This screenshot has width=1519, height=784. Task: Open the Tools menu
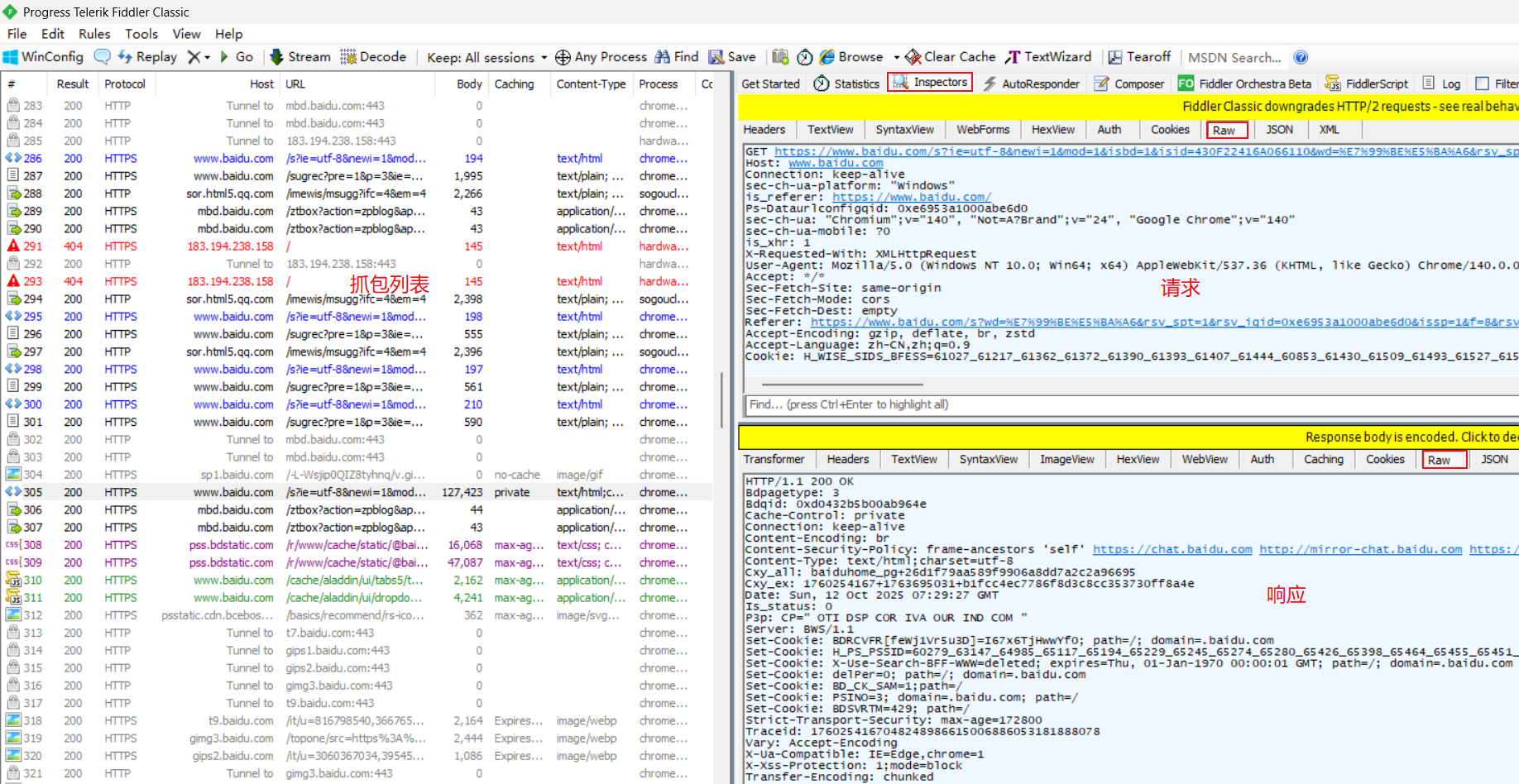pyautogui.click(x=141, y=34)
